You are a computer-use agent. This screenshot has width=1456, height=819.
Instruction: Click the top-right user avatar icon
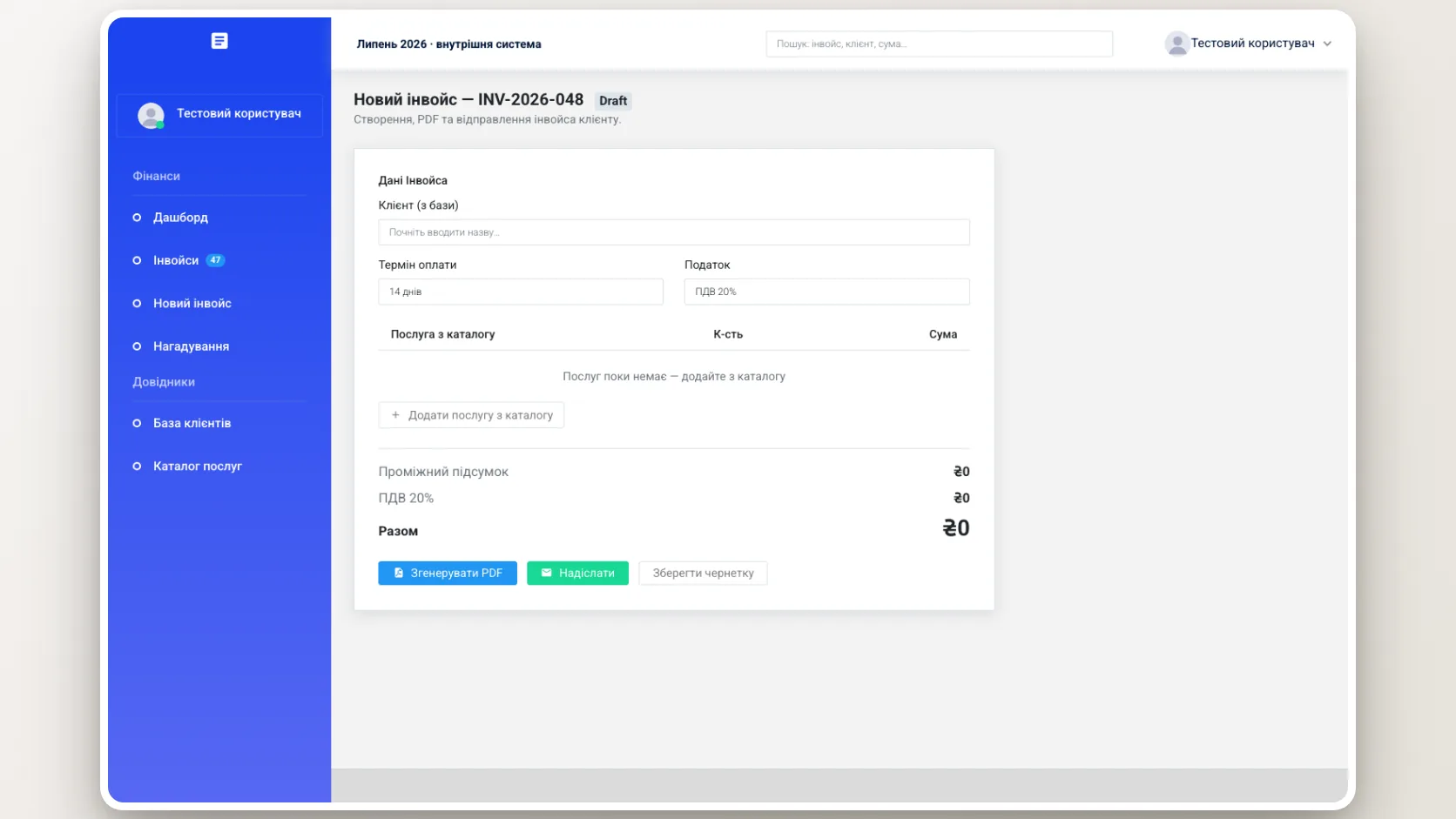click(x=1176, y=44)
